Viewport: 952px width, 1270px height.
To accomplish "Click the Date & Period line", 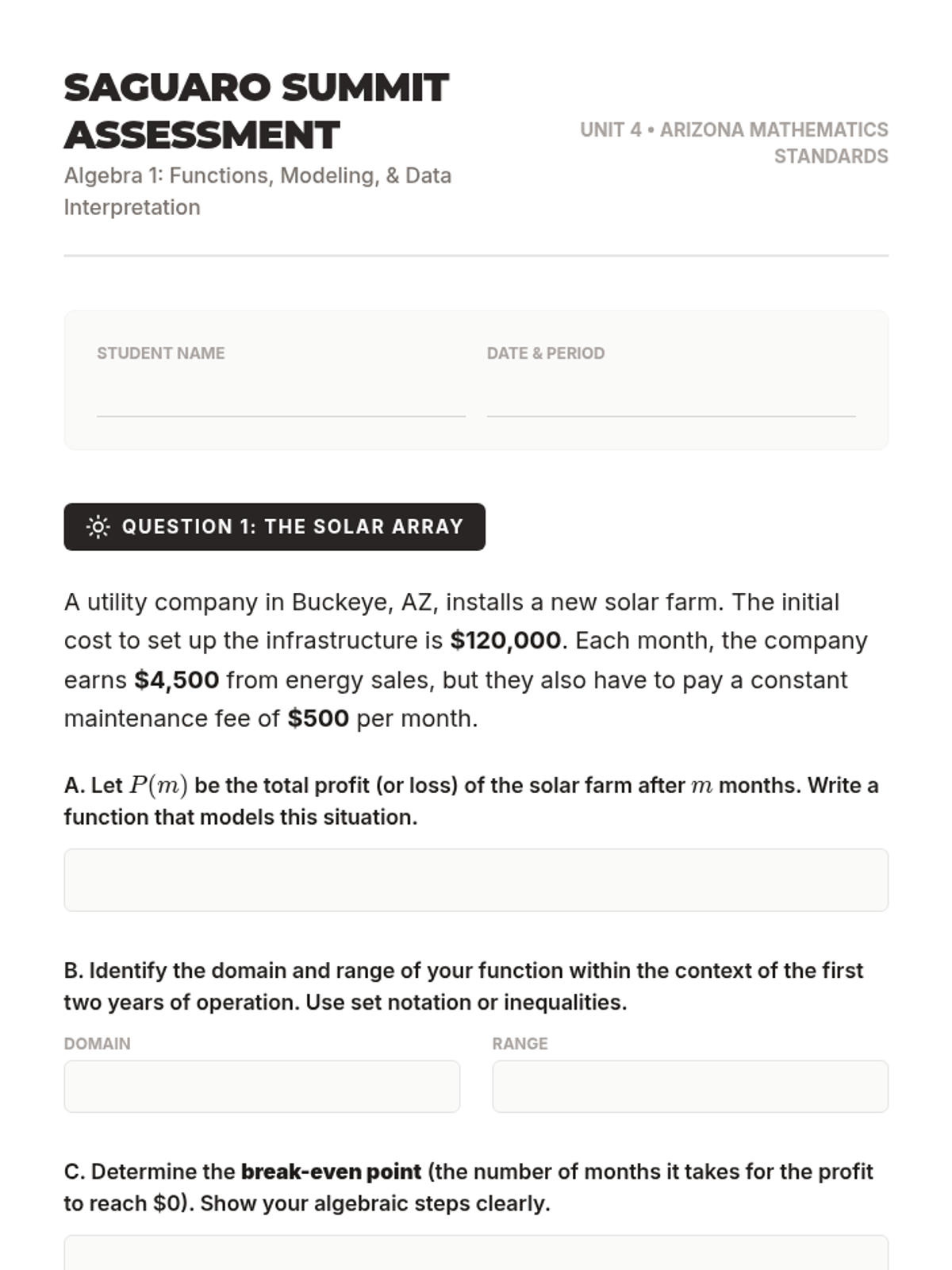I will (x=671, y=403).
